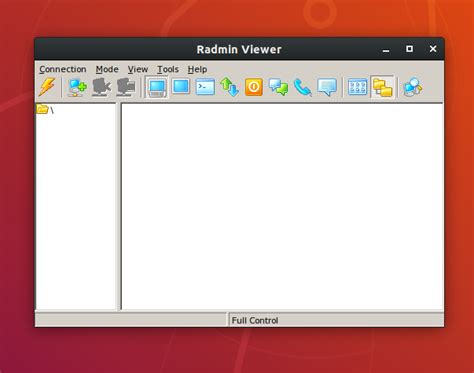Select File Transfer green and blue arrows icon
474x373 pixels.
(230, 87)
